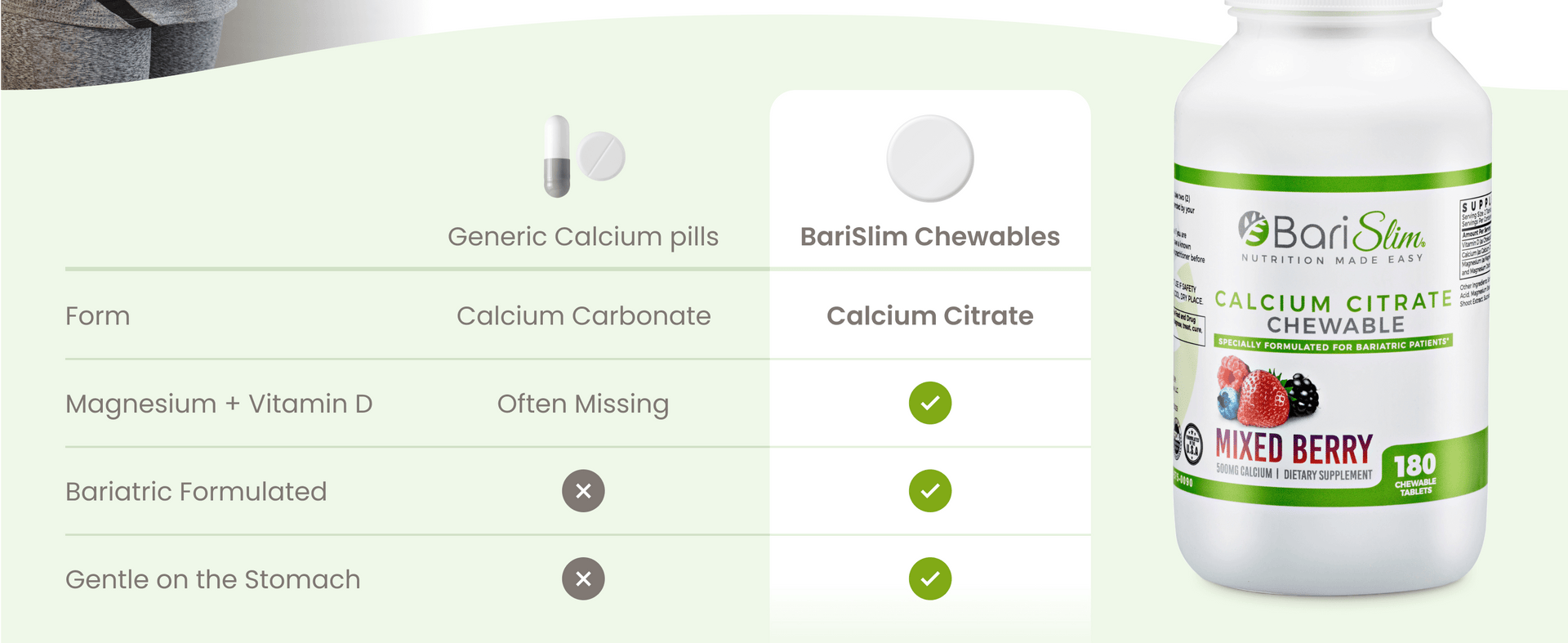Click the Magnesium + Vitamin D row label
Viewport: 1568px width, 643px height.
[x=219, y=404]
